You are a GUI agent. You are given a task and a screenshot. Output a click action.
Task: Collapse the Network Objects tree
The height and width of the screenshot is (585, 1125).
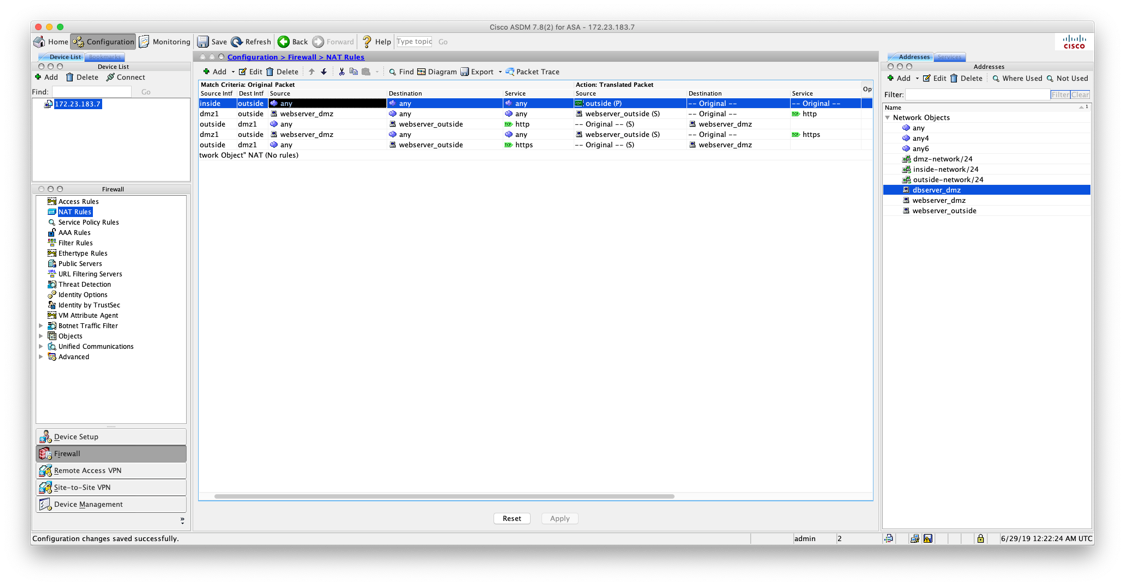pos(887,117)
